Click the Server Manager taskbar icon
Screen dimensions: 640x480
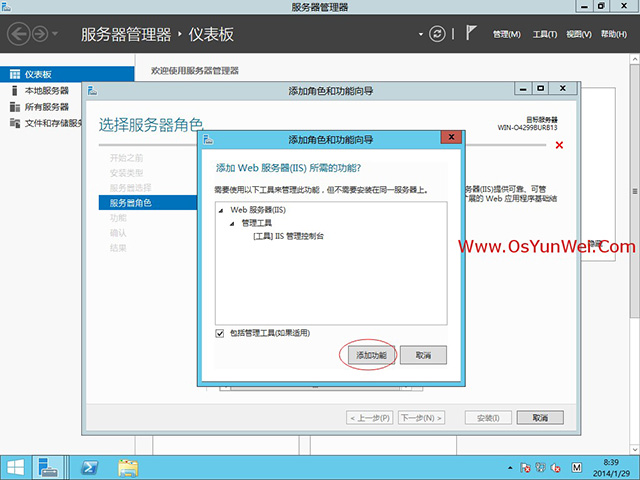(x=48, y=466)
